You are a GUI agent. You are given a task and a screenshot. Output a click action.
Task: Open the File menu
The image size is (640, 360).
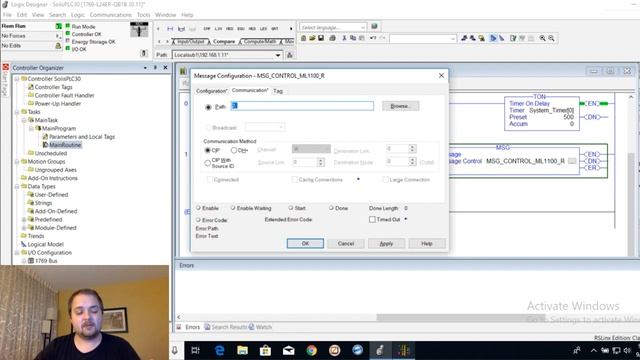click(x=7, y=15)
